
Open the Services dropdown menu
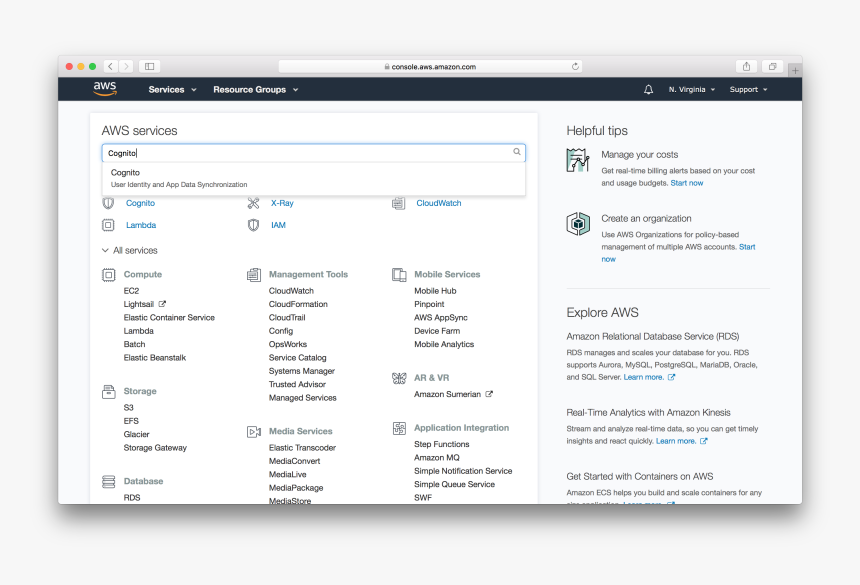click(x=172, y=89)
